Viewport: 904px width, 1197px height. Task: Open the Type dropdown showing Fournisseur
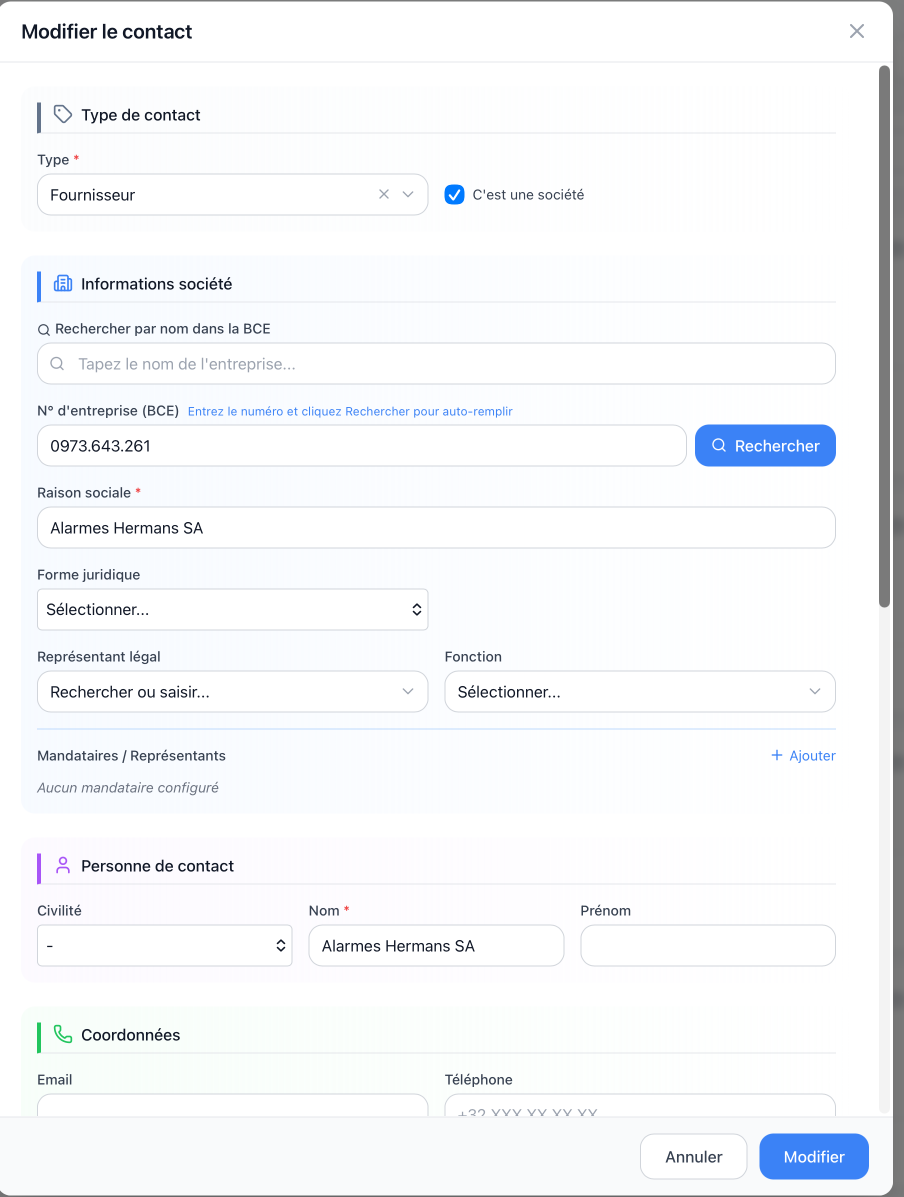click(x=408, y=195)
